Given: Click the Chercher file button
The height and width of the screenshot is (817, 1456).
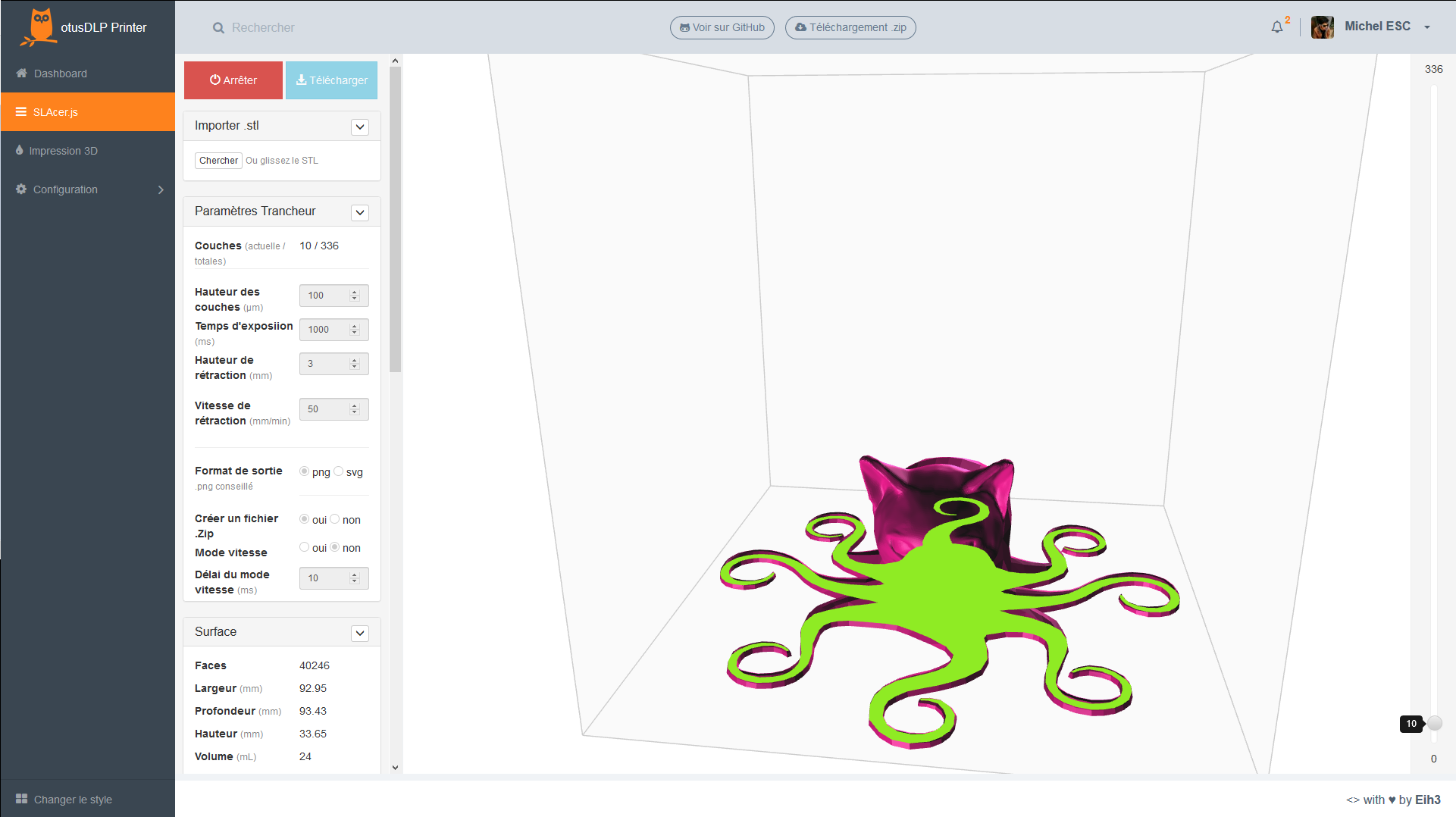Looking at the screenshot, I should [x=218, y=161].
